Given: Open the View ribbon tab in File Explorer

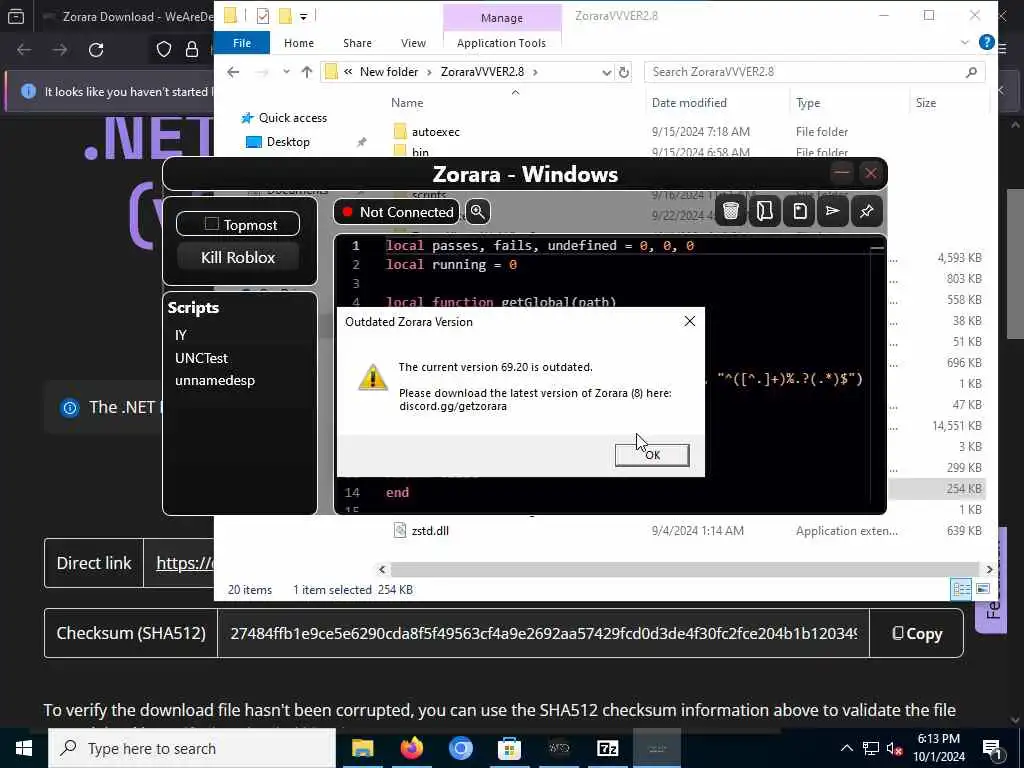Looking at the screenshot, I should pos(413,43).
